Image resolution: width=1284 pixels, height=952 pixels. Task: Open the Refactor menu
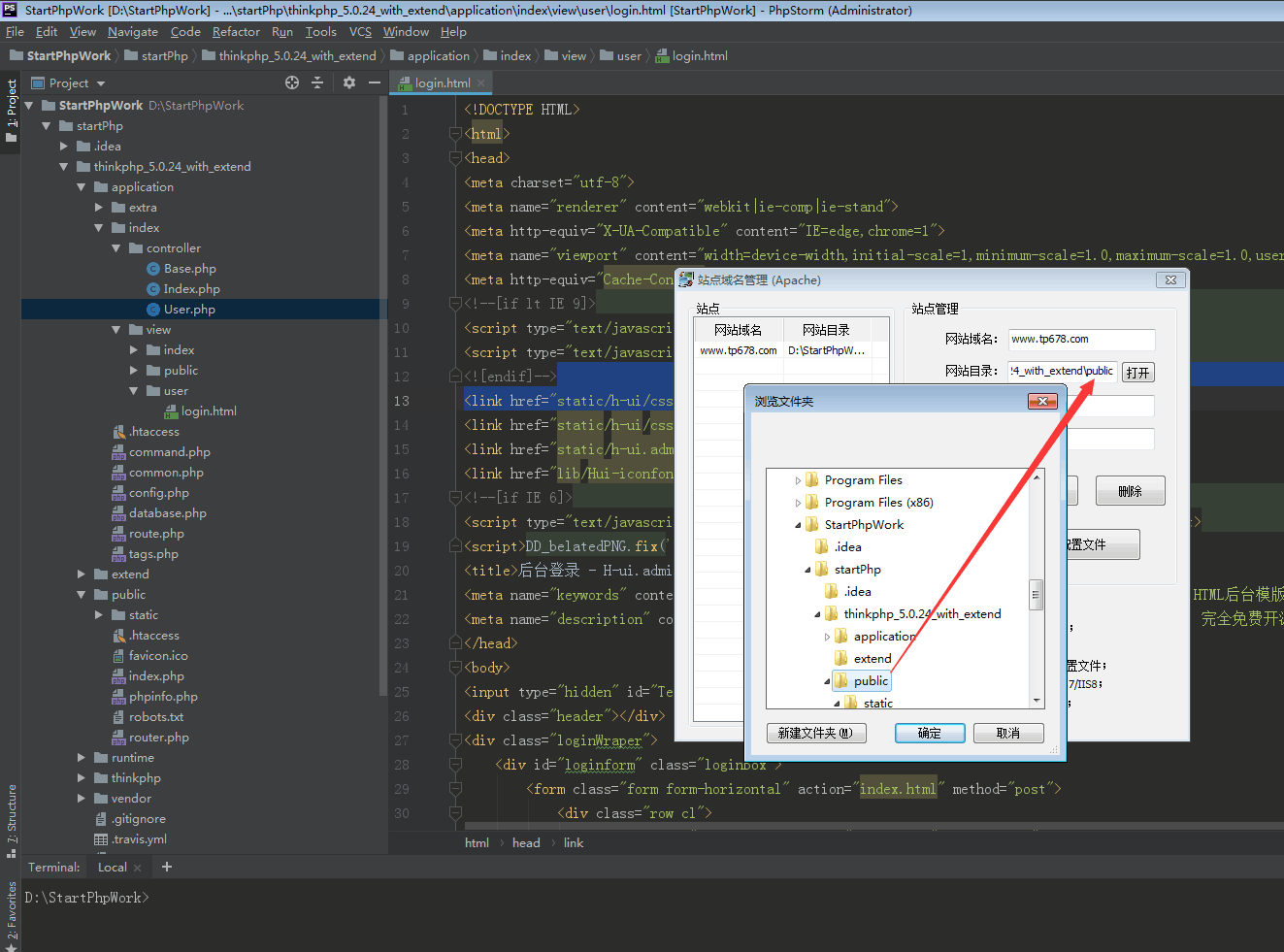point(236,32)
